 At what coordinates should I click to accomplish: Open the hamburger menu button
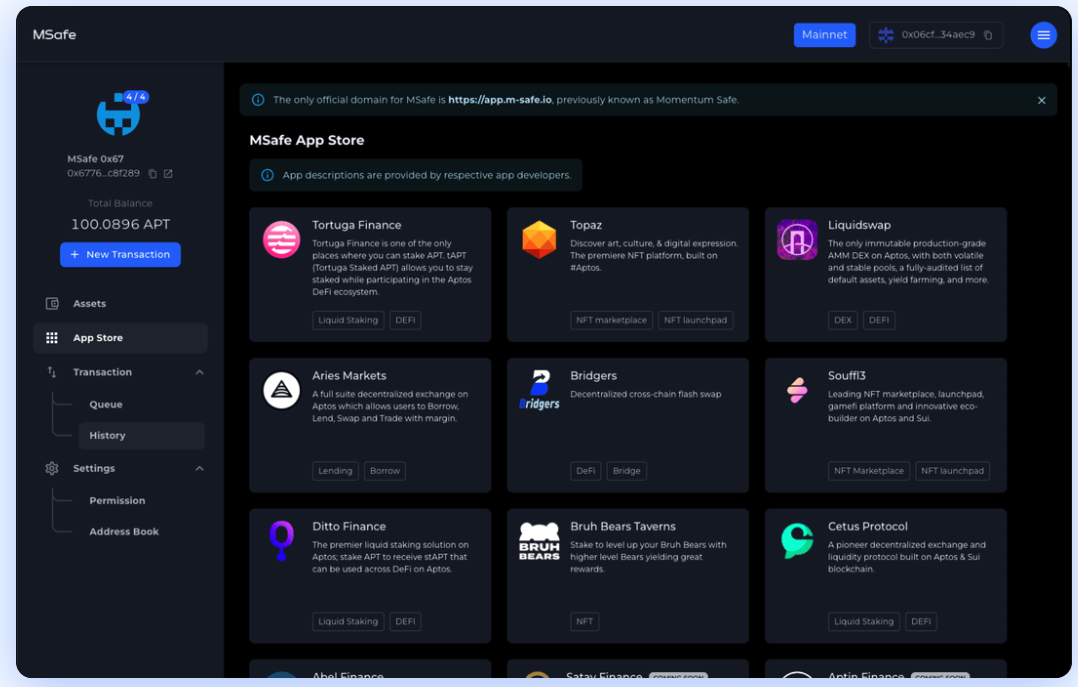1043,35
